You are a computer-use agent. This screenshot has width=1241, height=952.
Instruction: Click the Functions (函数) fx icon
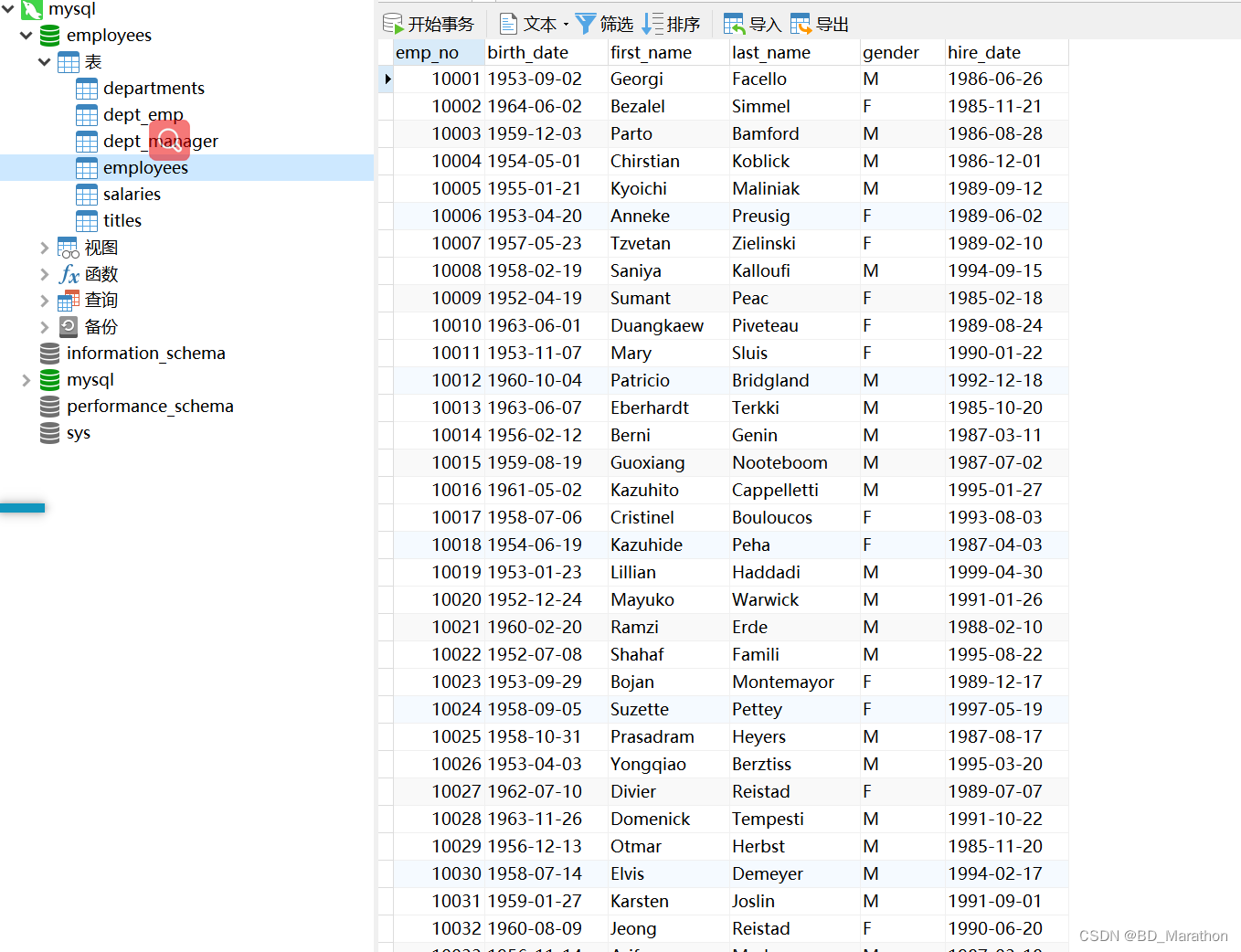coord(69,274)
